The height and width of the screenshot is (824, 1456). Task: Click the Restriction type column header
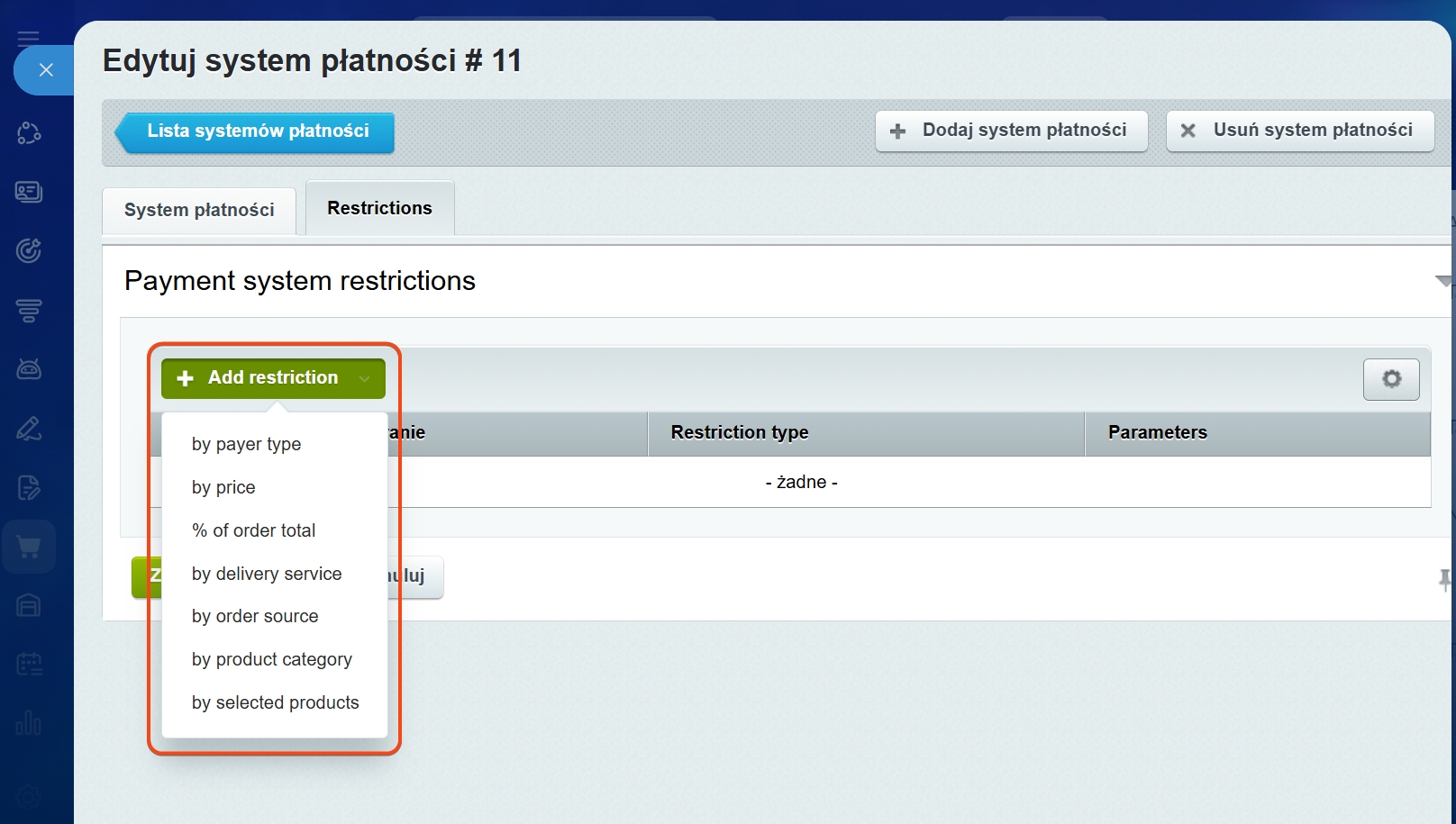click(866, 433)
